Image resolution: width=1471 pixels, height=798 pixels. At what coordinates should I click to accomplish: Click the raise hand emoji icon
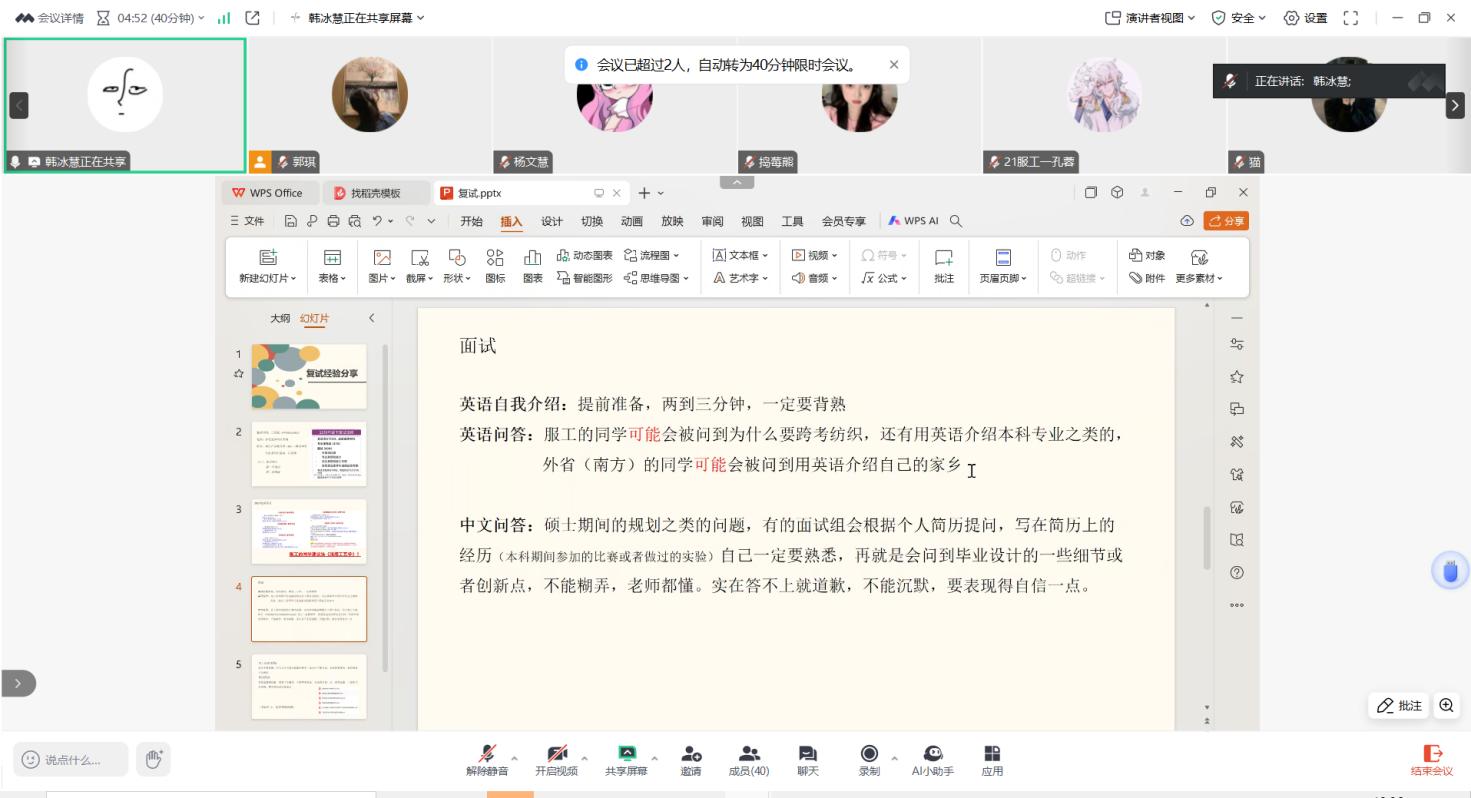(x=153, y=759)
